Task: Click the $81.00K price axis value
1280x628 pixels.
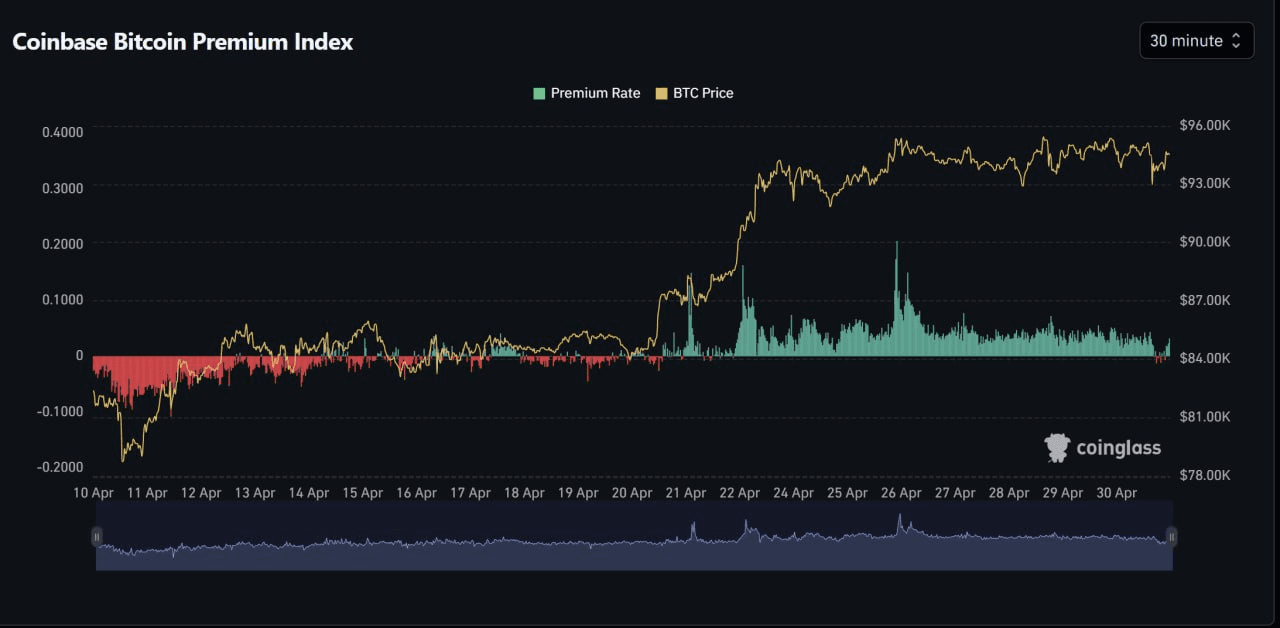Action: point(1204,415)
